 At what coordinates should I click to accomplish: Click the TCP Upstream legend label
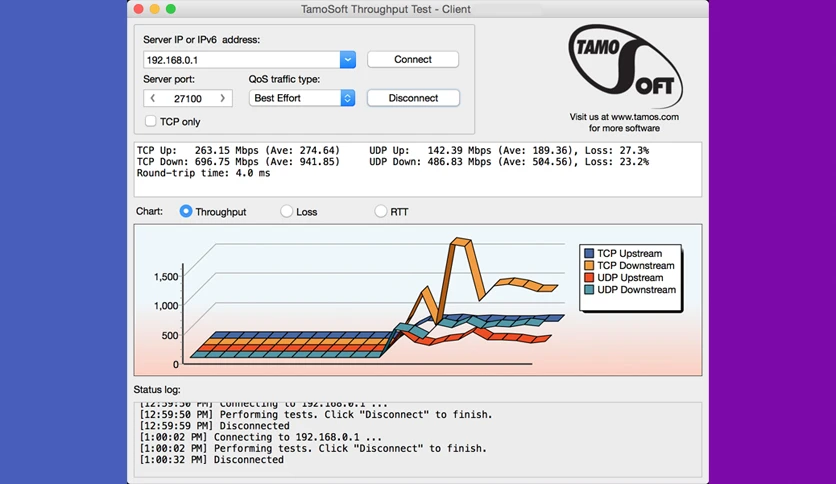(630, 253)
